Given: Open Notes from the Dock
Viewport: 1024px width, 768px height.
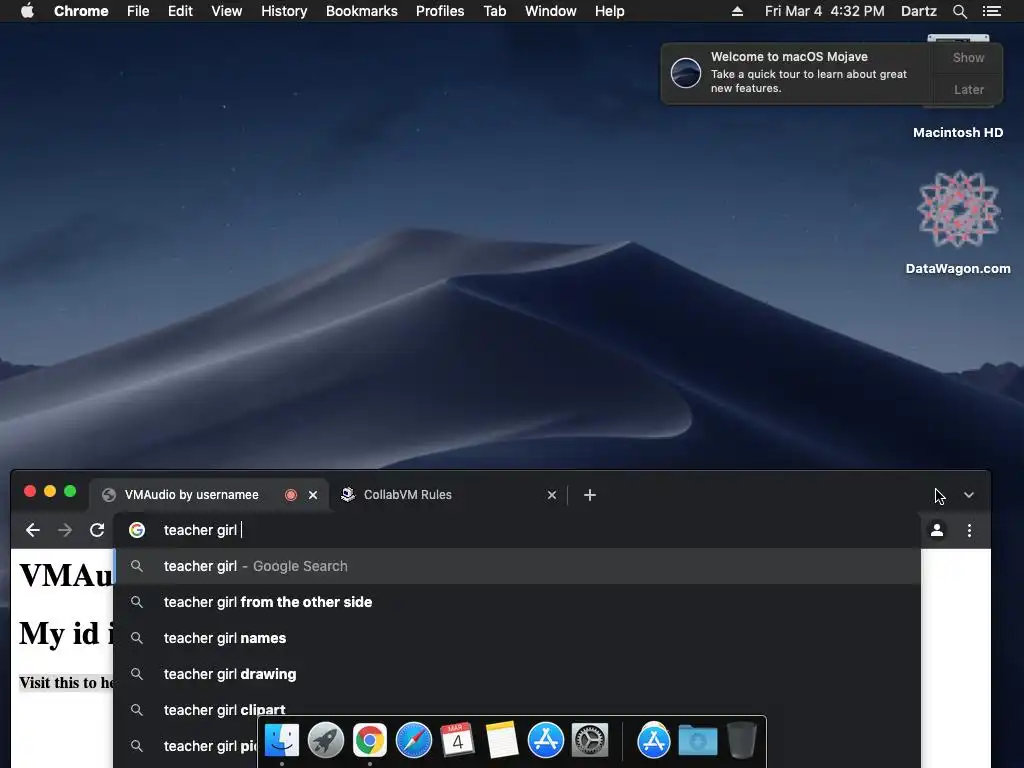Looking at the screenshot, I should 502,741.
